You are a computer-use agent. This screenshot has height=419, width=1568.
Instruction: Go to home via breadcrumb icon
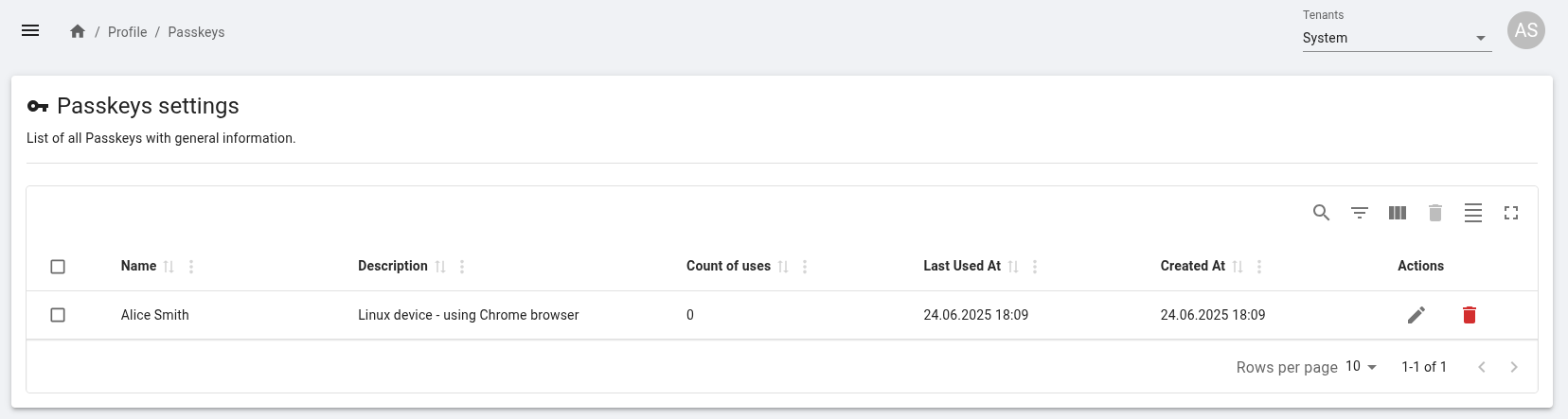tap(78, 32)
